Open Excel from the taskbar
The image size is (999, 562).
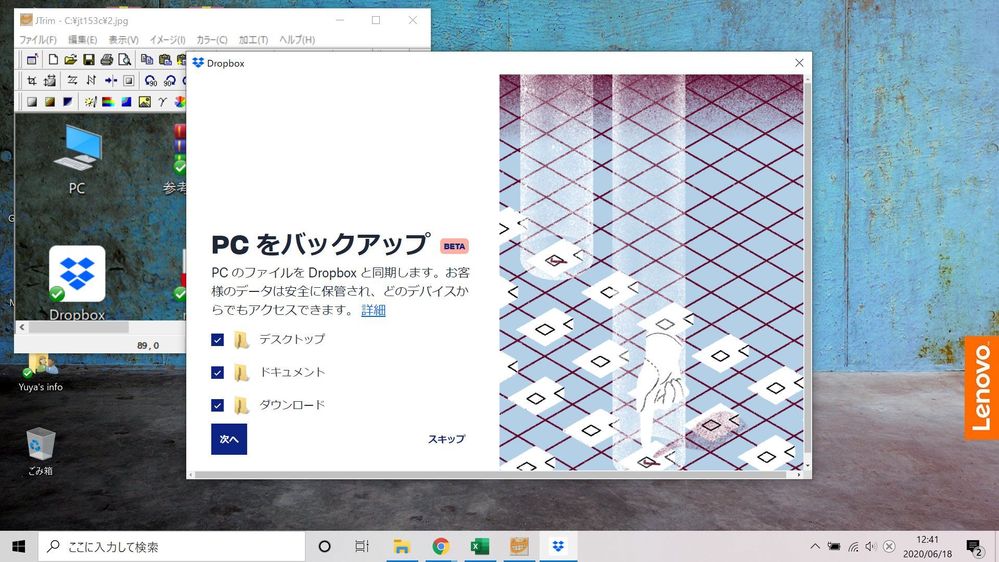tap(480, 547)
